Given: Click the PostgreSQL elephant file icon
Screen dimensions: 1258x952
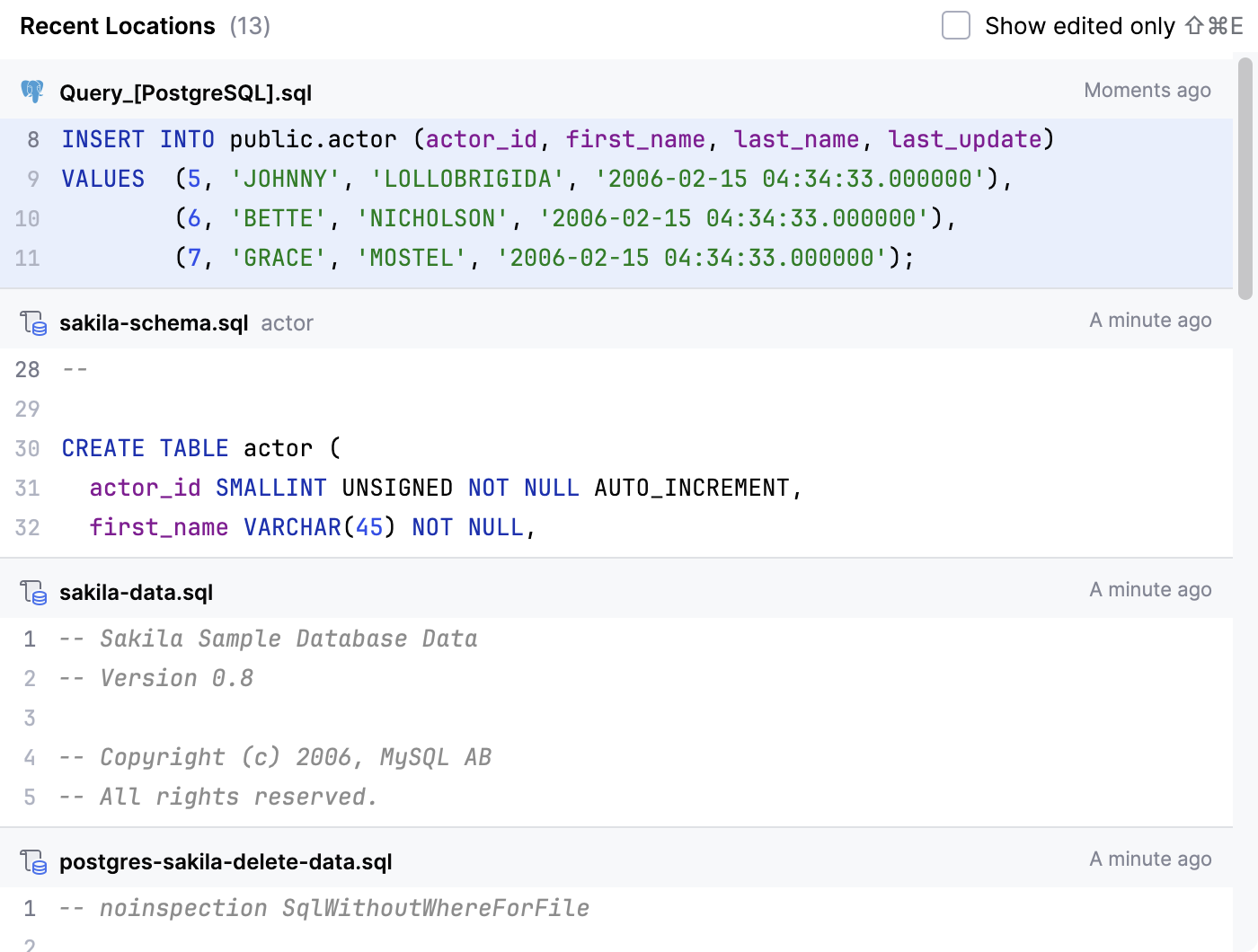Looking at the screenshot, I should point(32,92).
